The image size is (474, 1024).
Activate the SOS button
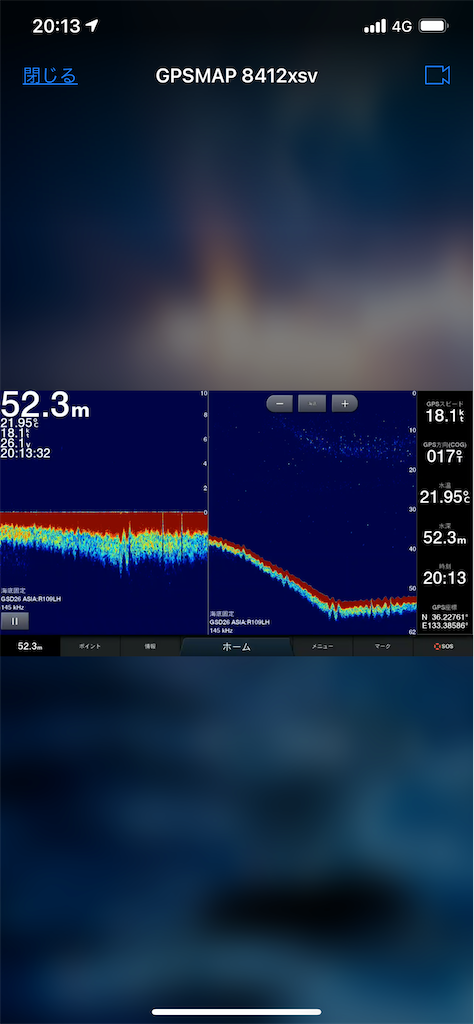(x=443, y=647)
